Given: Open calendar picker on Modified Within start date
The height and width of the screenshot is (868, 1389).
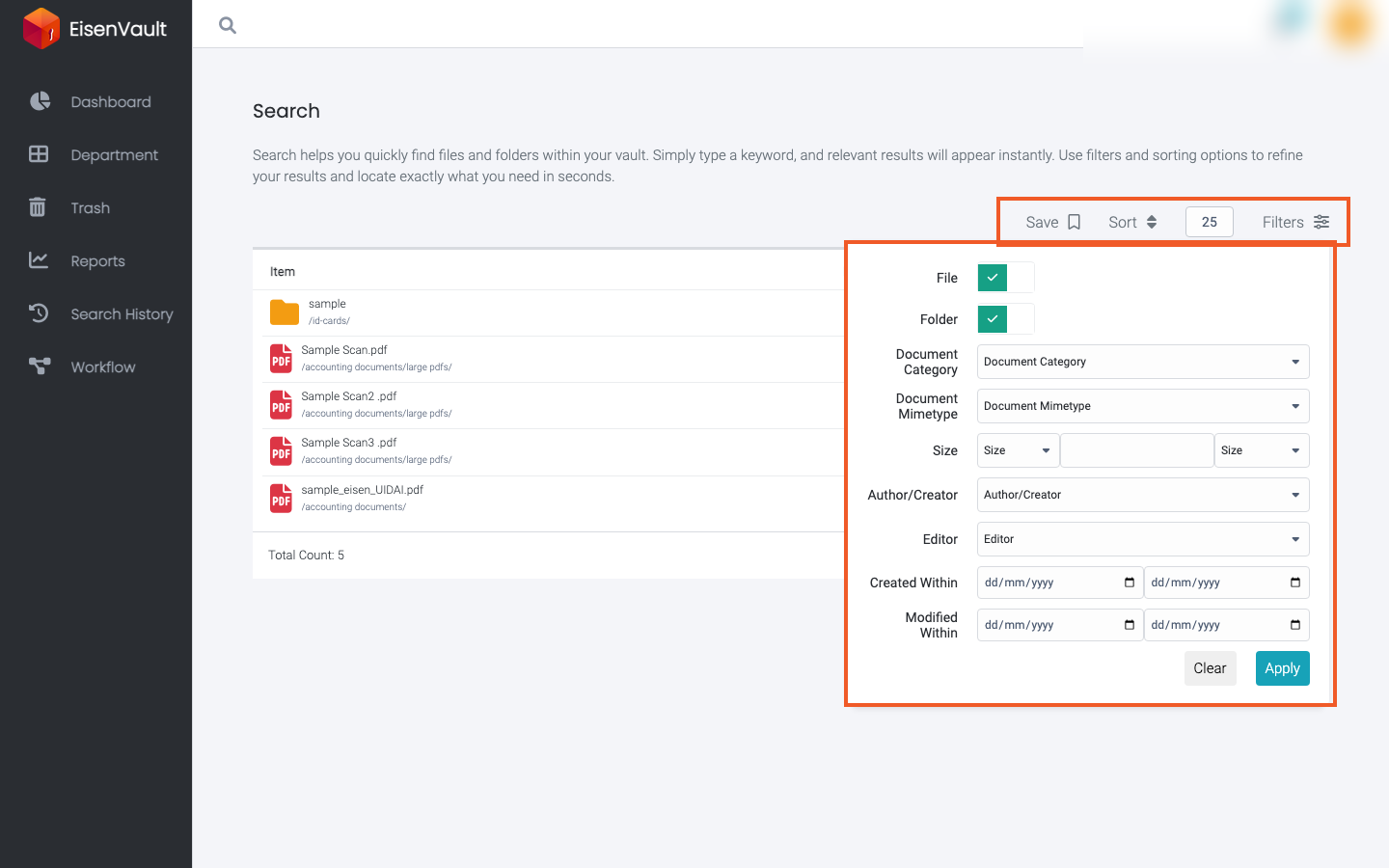Looking at the screenshot, I should click(1130, 625).
